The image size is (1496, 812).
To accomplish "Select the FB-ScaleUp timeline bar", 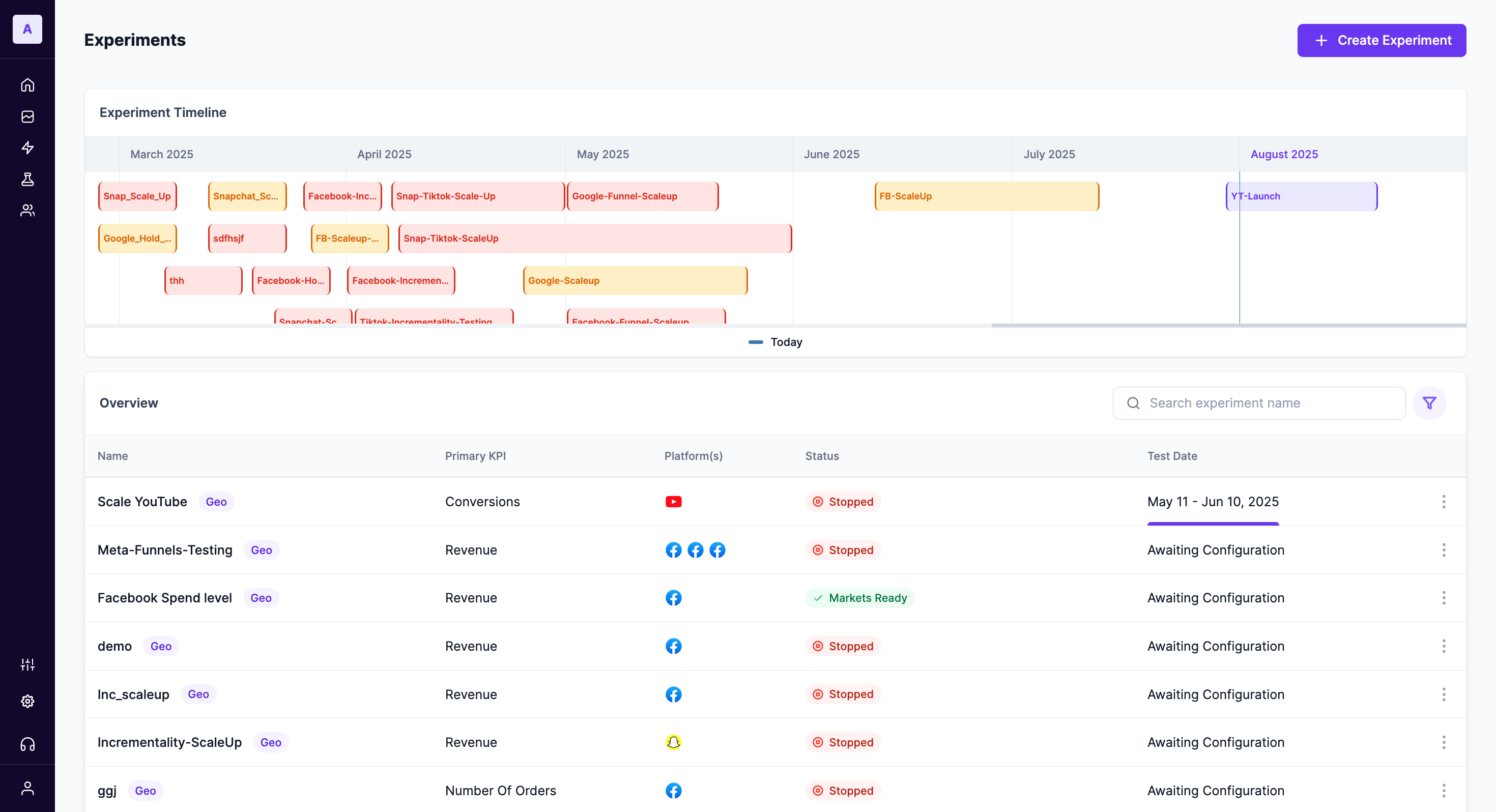I will 987,196.
